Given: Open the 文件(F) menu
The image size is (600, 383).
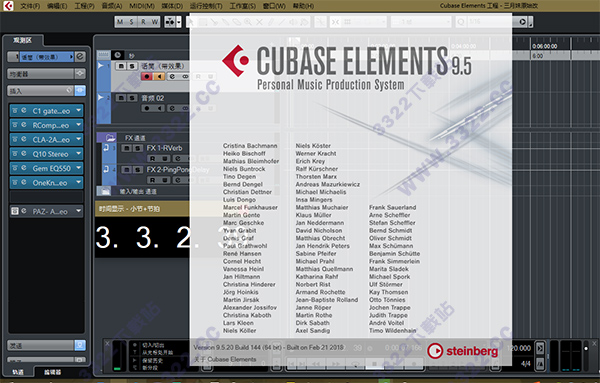Looking at the screenshot, I should [x=30, y=6].
